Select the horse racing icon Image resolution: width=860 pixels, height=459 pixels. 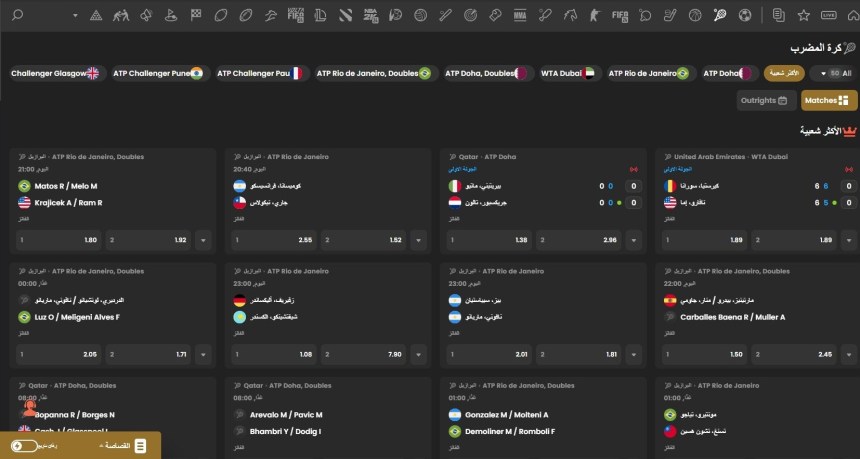pos(570,15)
